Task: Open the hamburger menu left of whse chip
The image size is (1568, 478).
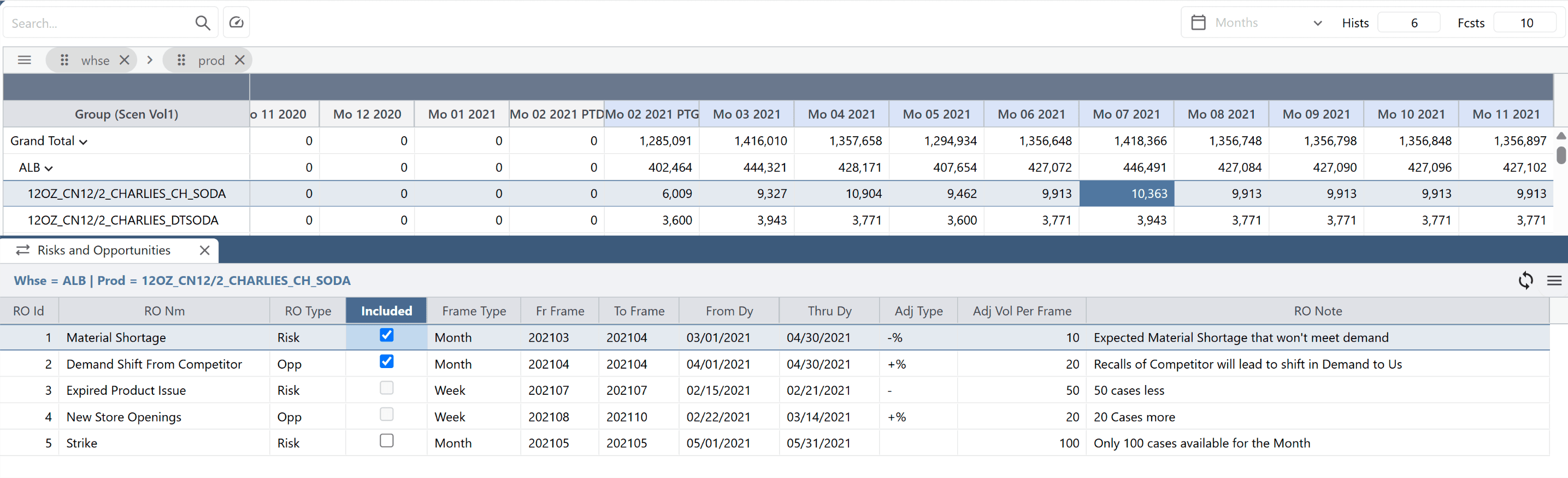Action: (x=25, y=60)
